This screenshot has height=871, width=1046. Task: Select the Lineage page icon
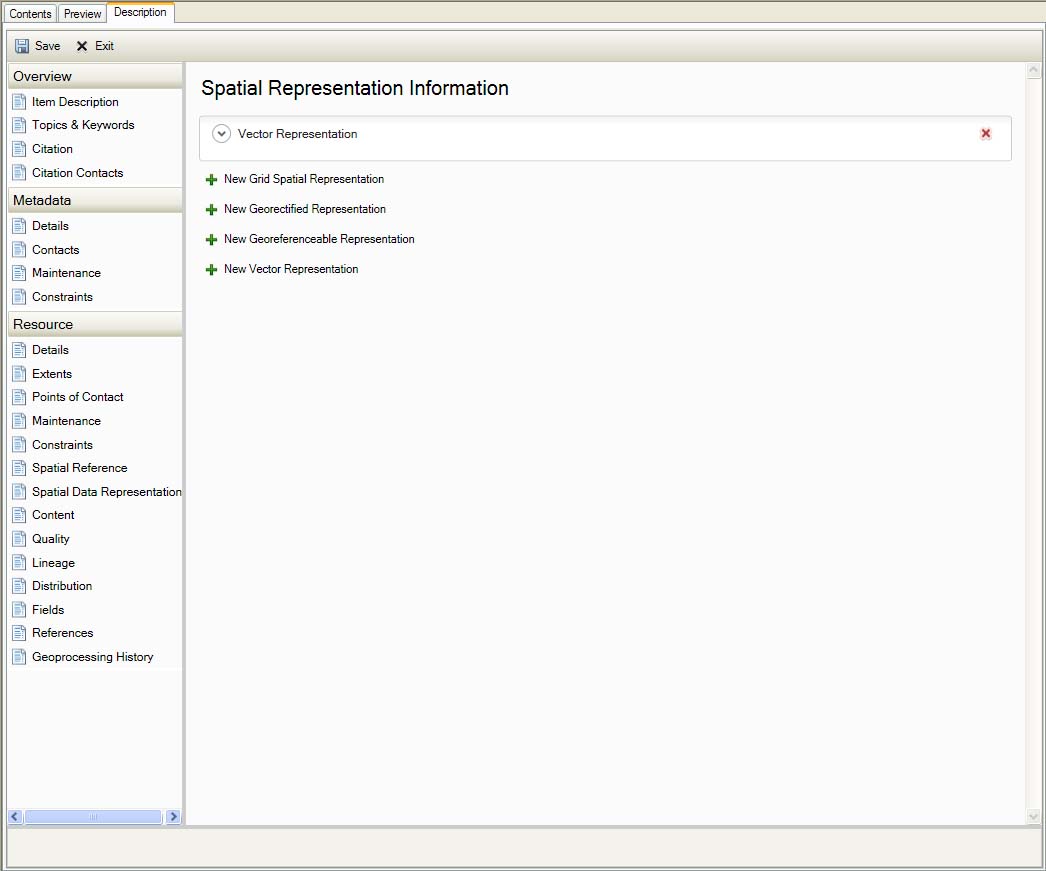(x=19, y=562)
